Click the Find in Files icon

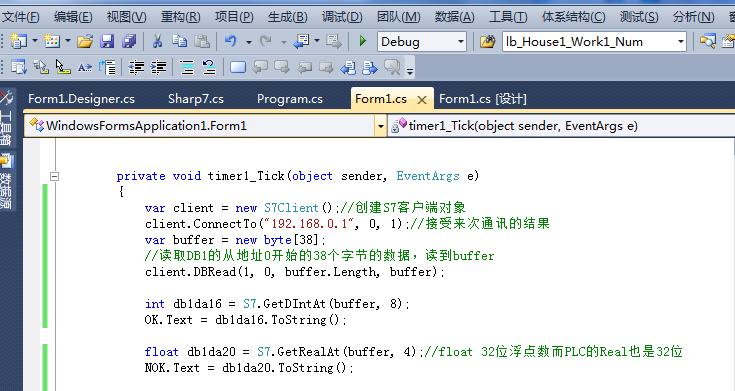pos(488,42)
